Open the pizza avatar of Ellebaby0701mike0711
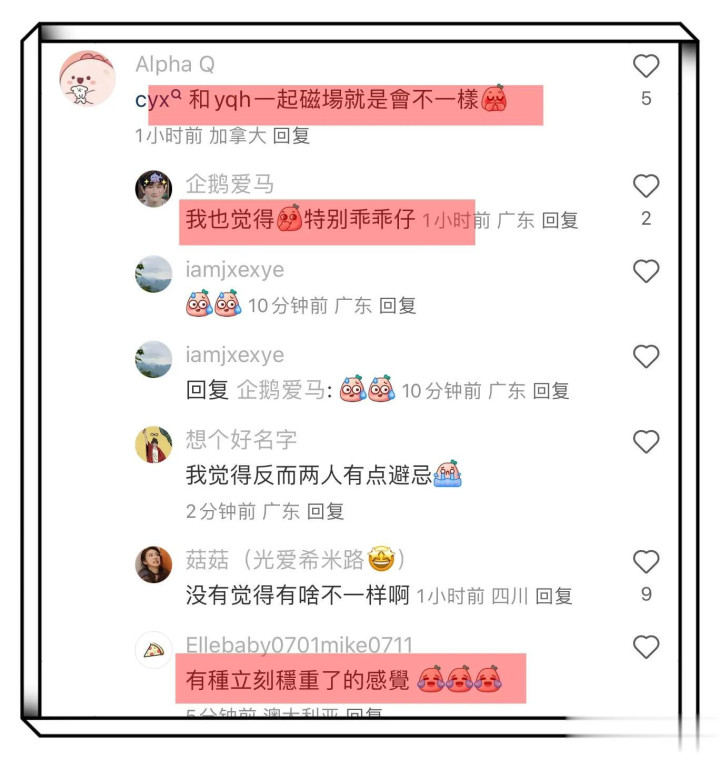Screen dimensions: 720x760 click(x=153, y=650)
